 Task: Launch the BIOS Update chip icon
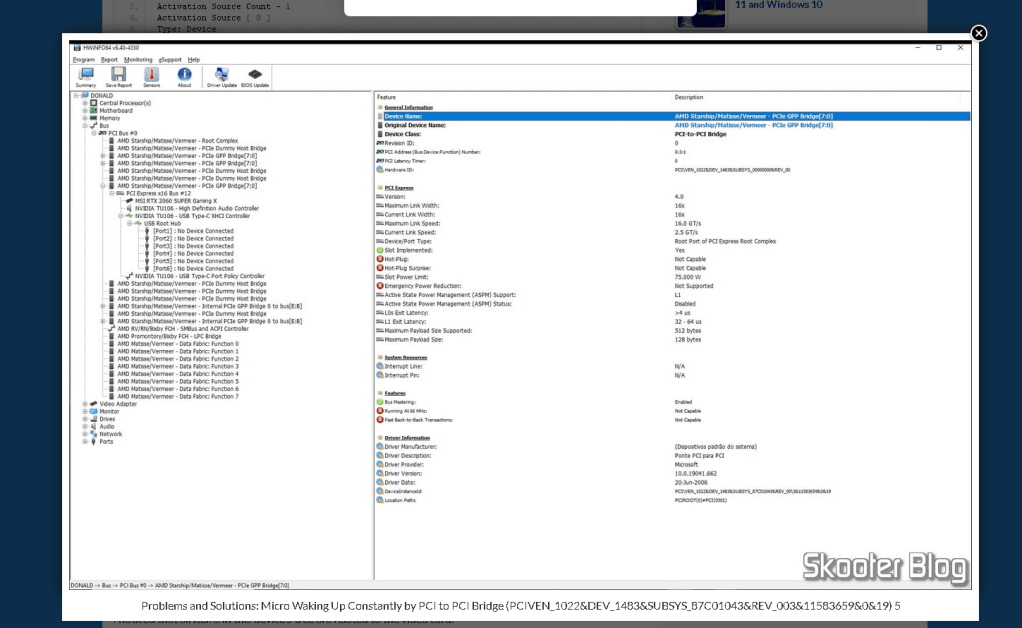point(255,74)
